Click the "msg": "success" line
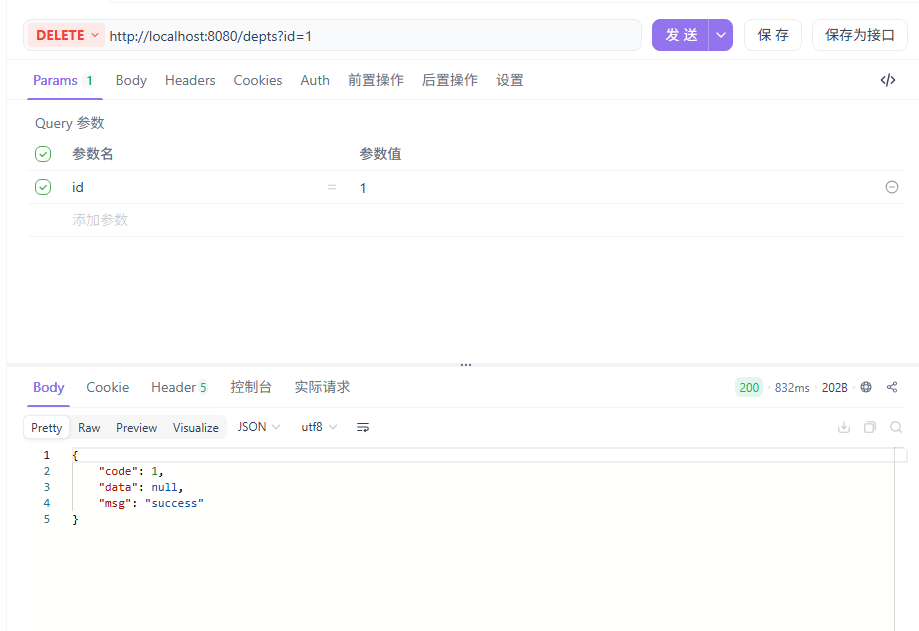 pyautogui.click(x=151, y=503)
